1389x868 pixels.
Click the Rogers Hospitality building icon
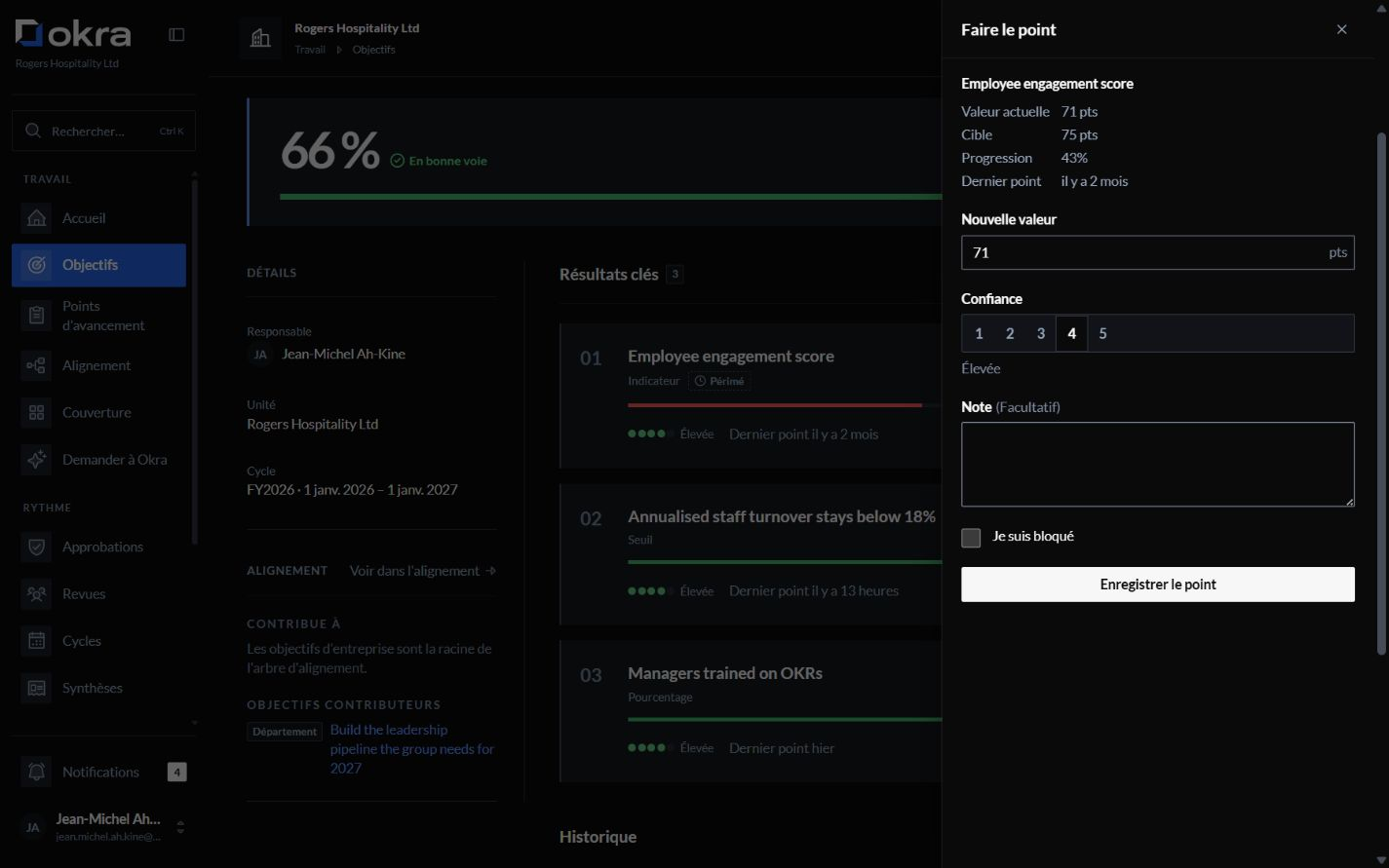click(x=260, y=39)
